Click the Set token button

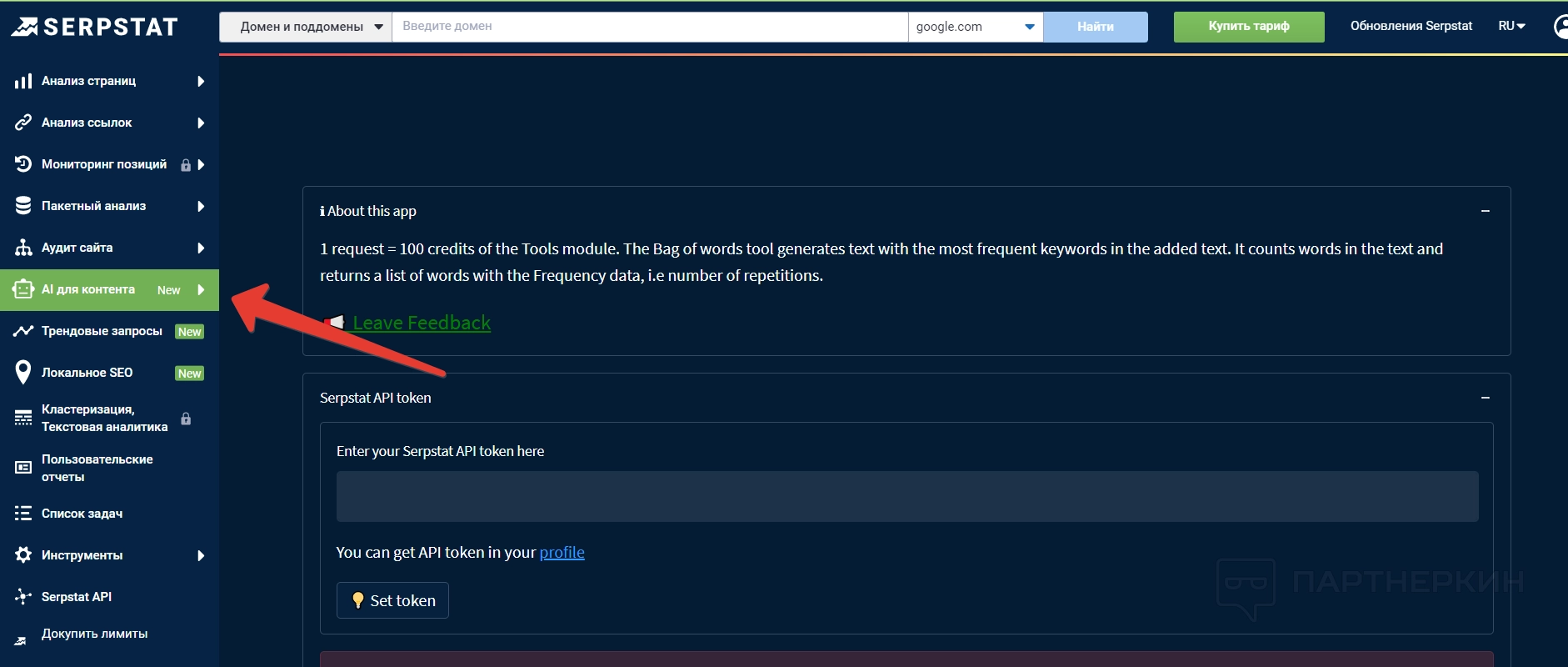392,600
